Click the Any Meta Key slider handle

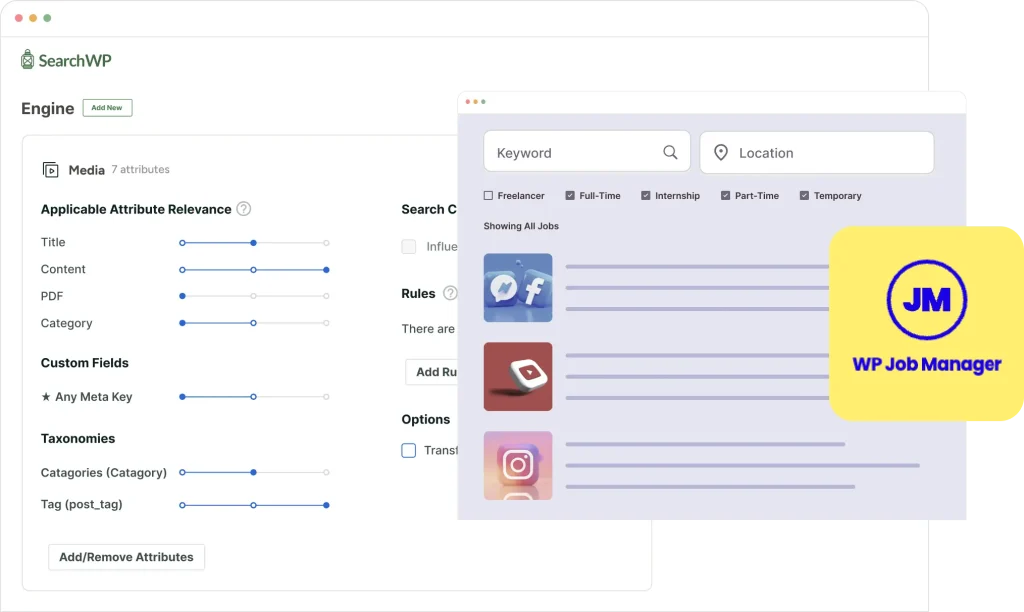(182, 396)
